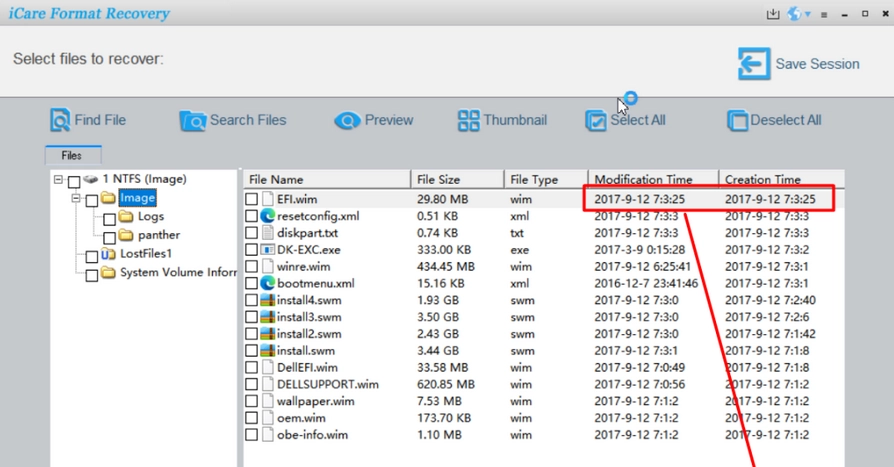Screen dimensions: 894x467
Task: Click the install.swm archive icon
Action: 267,351
